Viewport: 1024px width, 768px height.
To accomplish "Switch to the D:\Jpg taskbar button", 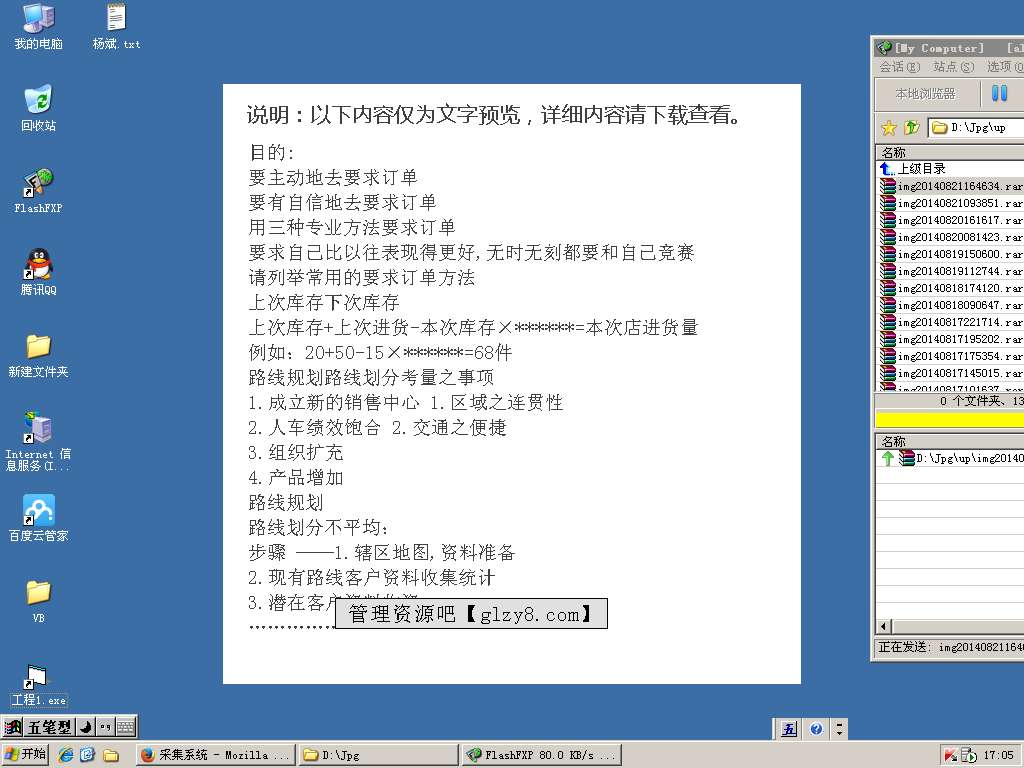I will (x=379, y=755).
